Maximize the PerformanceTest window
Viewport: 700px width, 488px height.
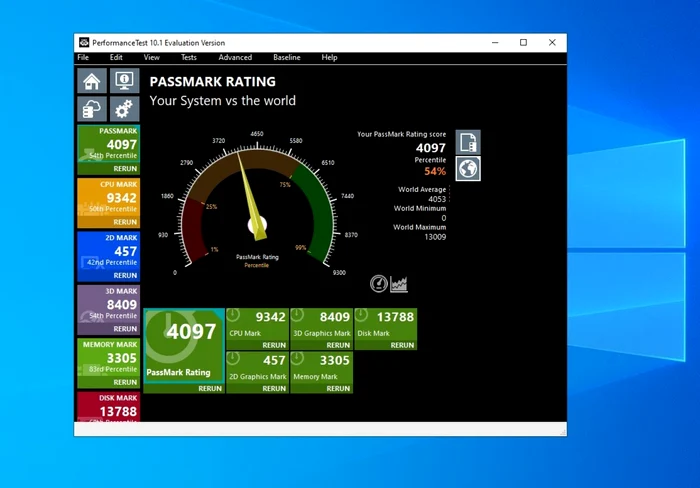(x=523, y=42)
